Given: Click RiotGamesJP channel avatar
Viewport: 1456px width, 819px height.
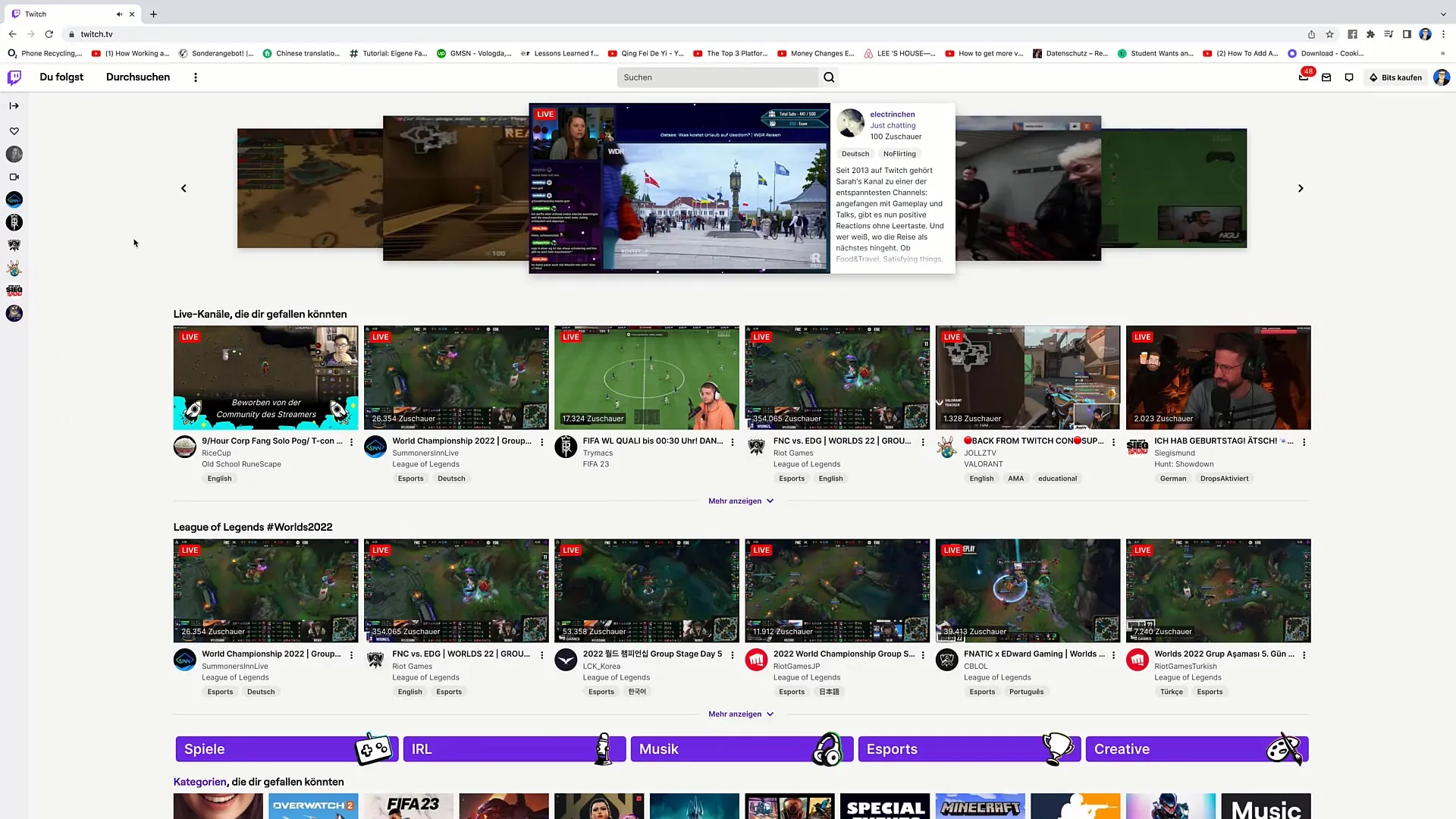Looking at the screenshot, I should point(756,660).
